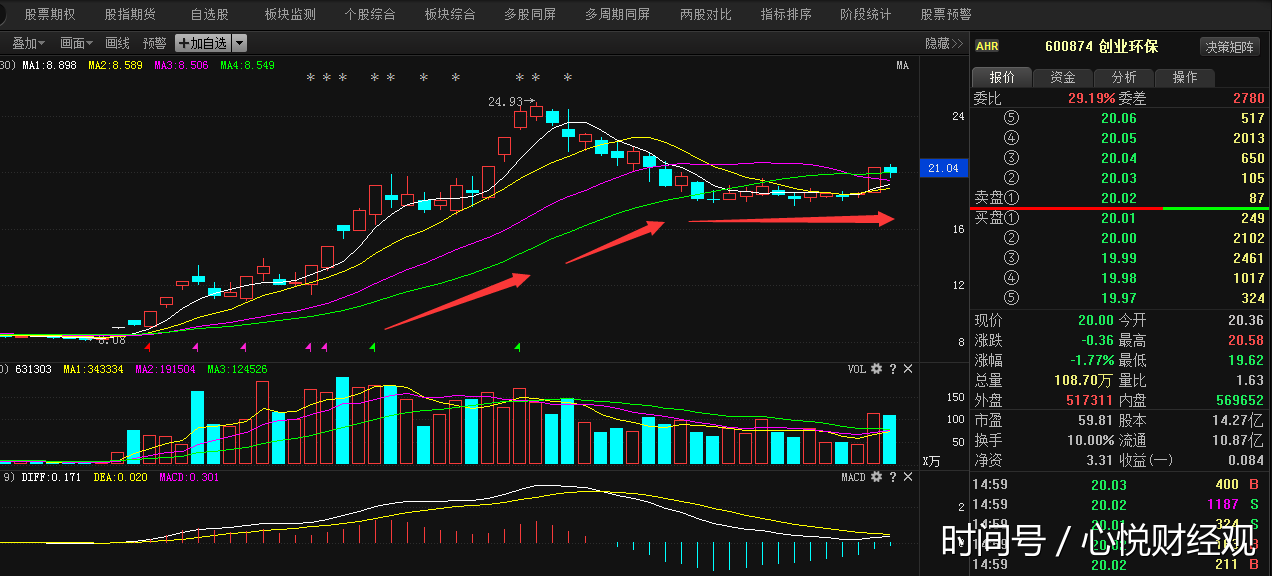Hide the side panel via 隐藏>>
The image size is (1272, 576).
tap(943, 43)
